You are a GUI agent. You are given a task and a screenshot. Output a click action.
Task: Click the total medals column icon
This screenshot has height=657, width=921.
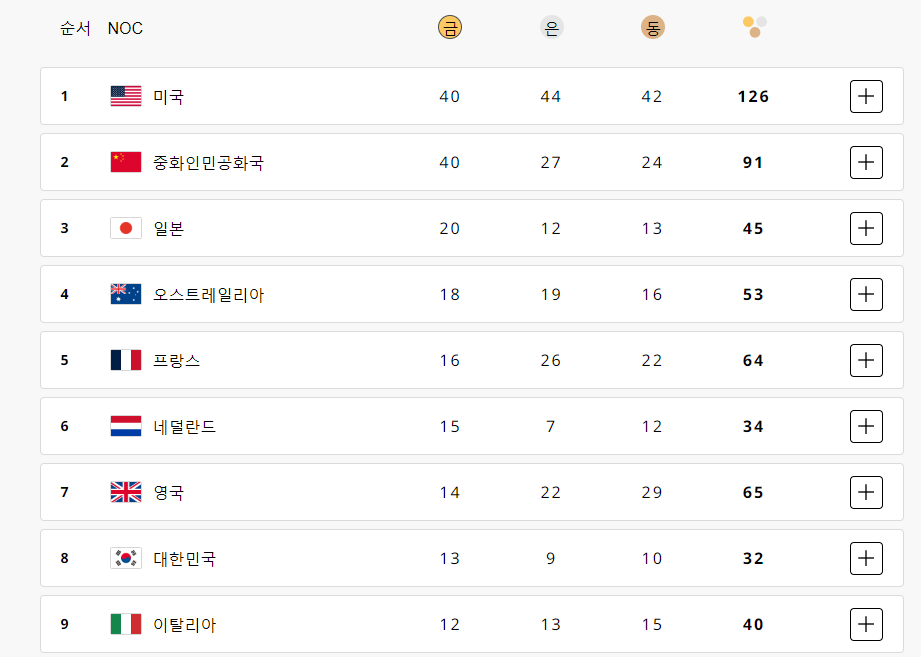(x=752, y=27)
